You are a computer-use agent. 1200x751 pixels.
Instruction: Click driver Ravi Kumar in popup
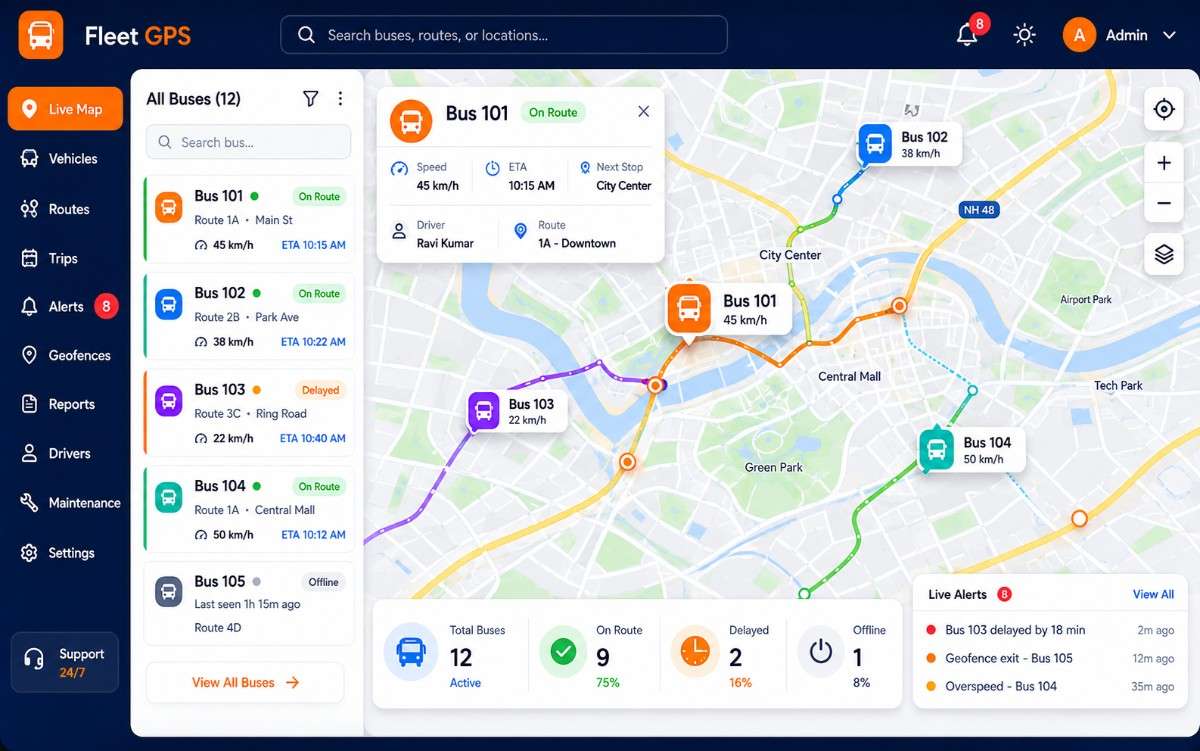click(x=445, y=243)
